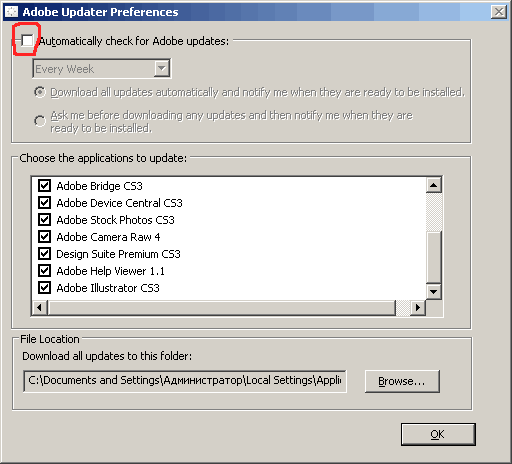
Task: Uncheck Adobe Illustrator CS3 checkbox
Action: click(x=44, y=287)
